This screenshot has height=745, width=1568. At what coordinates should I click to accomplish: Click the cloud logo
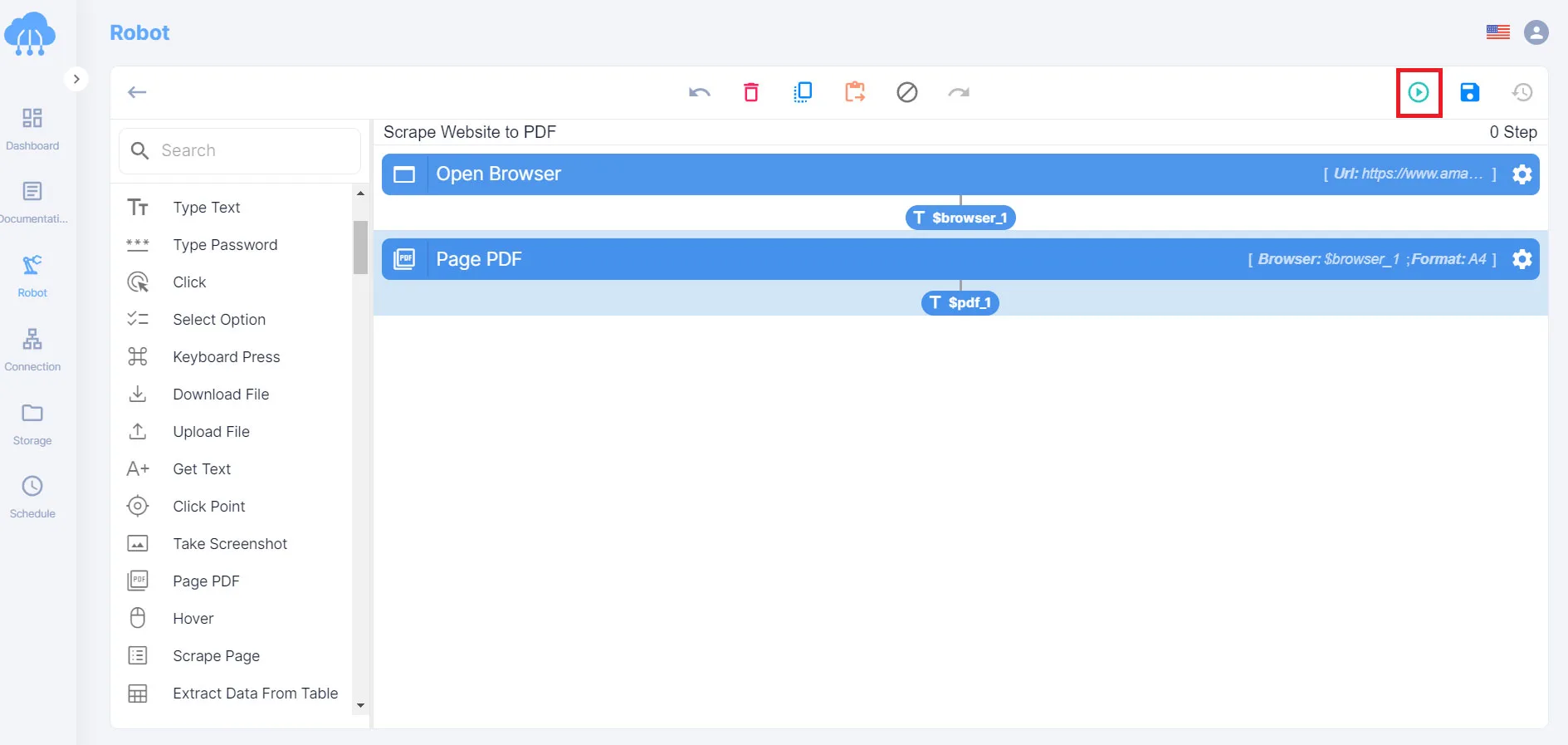coord(30,34)
